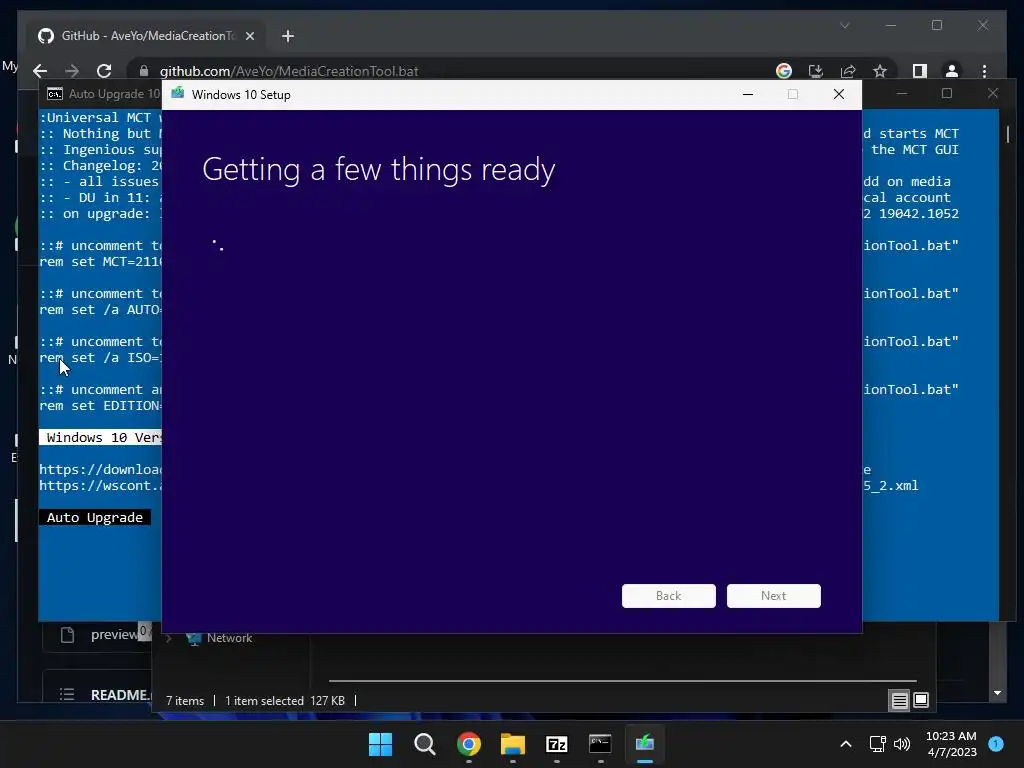The image size is (1024, 768).
Task: Close the Windows 10 Setup dialog
Action: coord(839,94)
